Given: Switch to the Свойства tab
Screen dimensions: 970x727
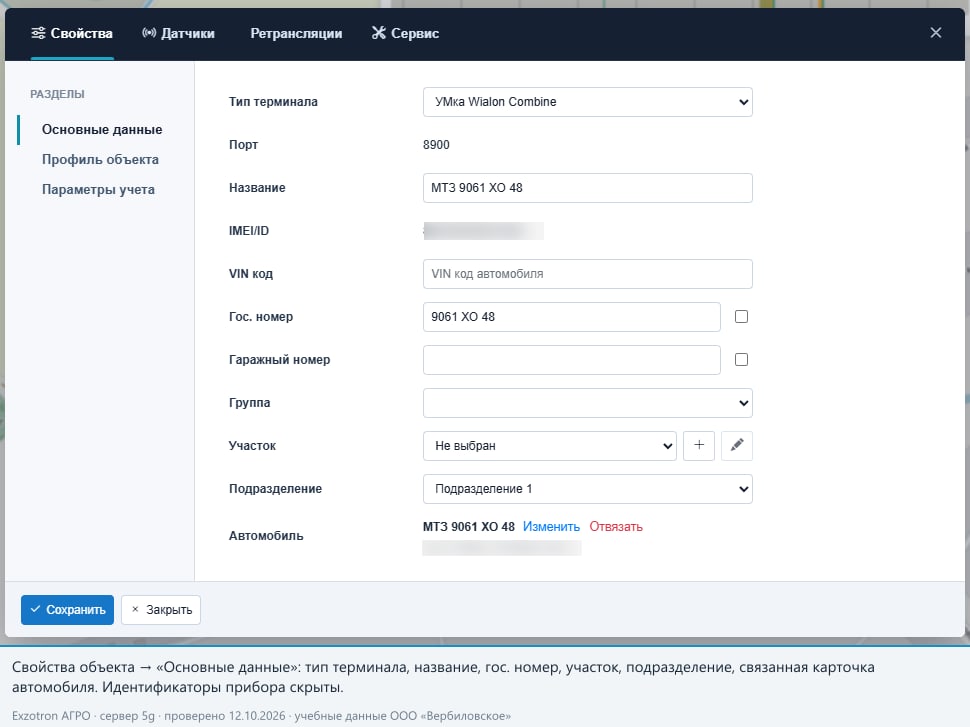Looking at the screenshot, I should 72,33.
